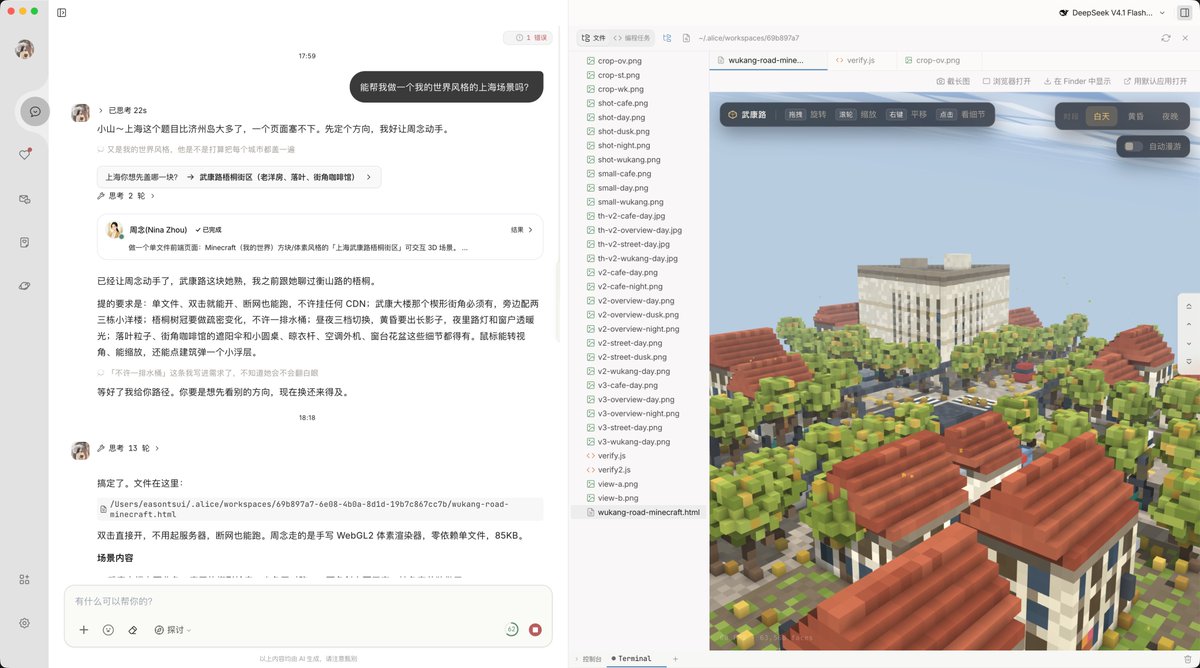Image resolution: width=1200 pixels, height=668 pixels.
Task: Click the user avatar at sidebar top
Action: (x=25, y=50)
